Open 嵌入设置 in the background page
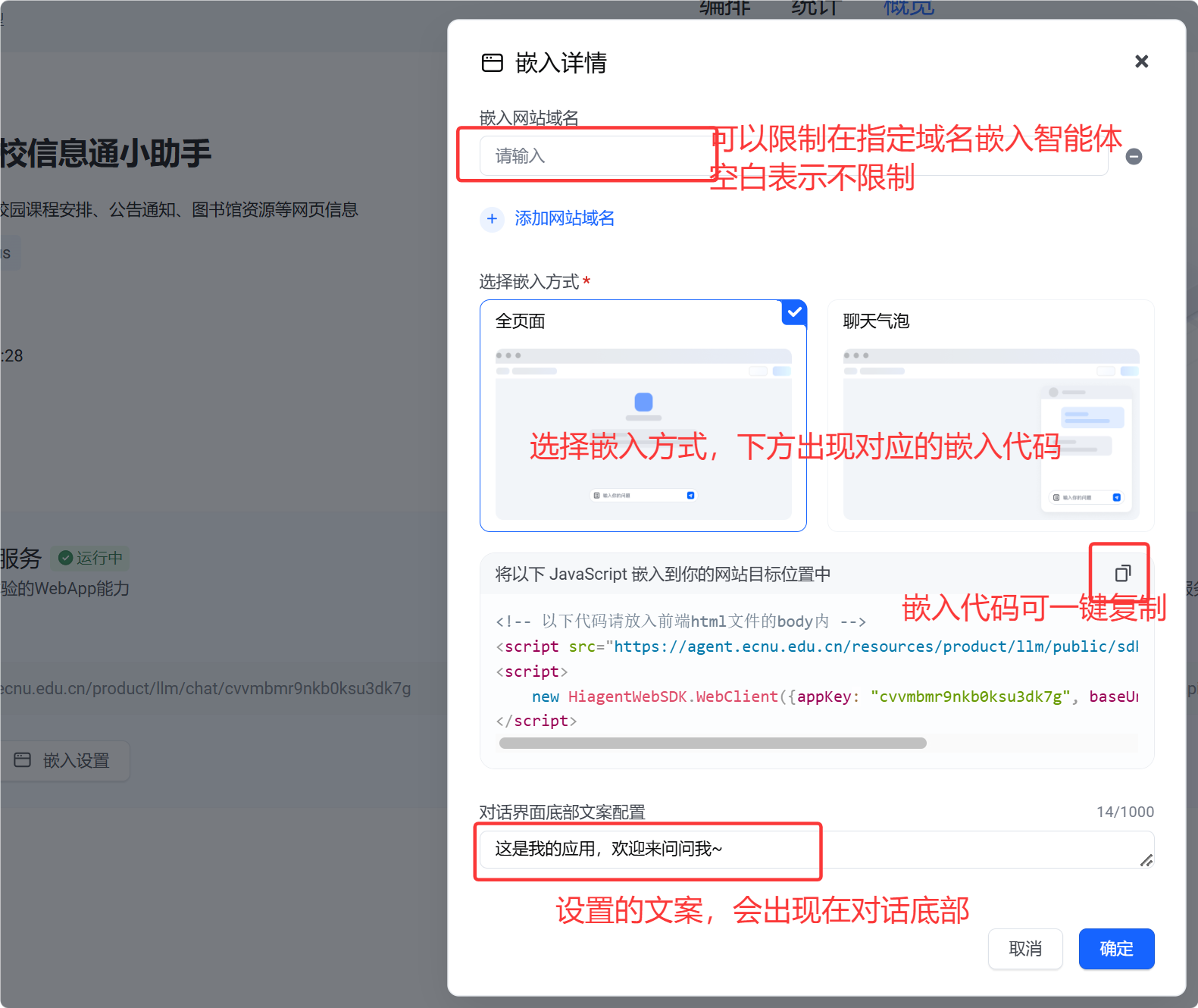The image size is (1198, 1008). pos(64,760)
